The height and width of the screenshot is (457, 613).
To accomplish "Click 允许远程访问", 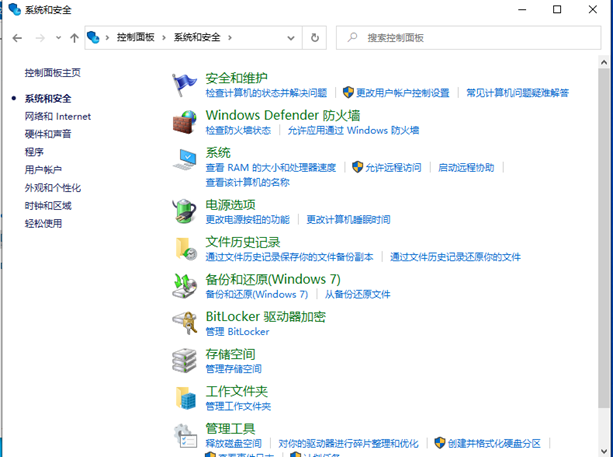I will [393, 168].
